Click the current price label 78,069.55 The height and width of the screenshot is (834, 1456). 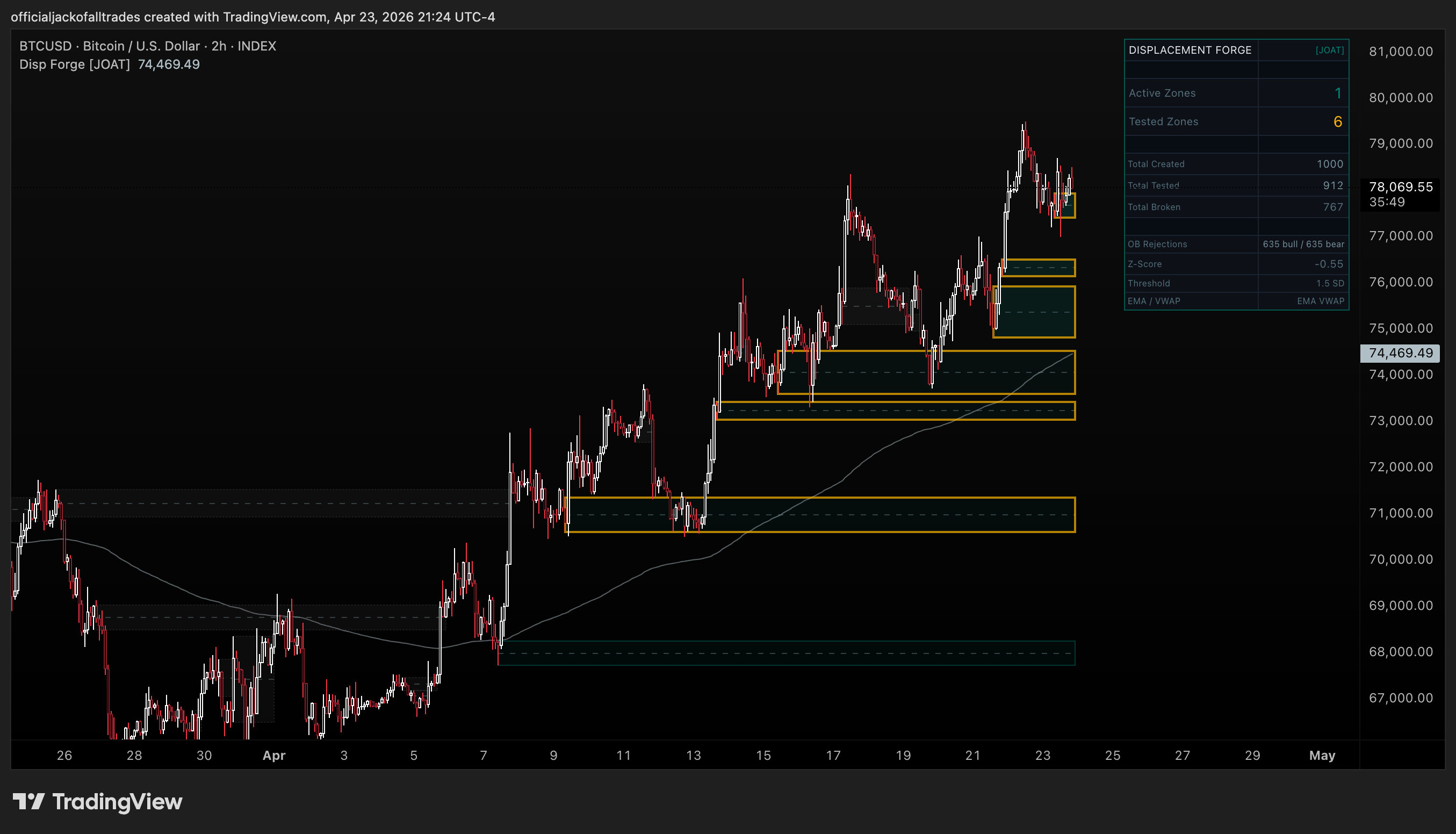pos(1401,186)
